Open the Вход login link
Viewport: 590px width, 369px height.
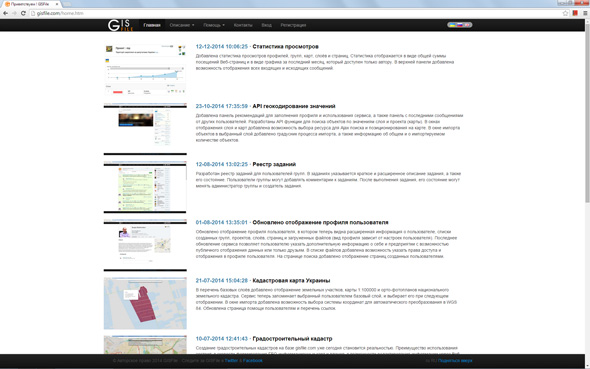[x=266, y=25]
